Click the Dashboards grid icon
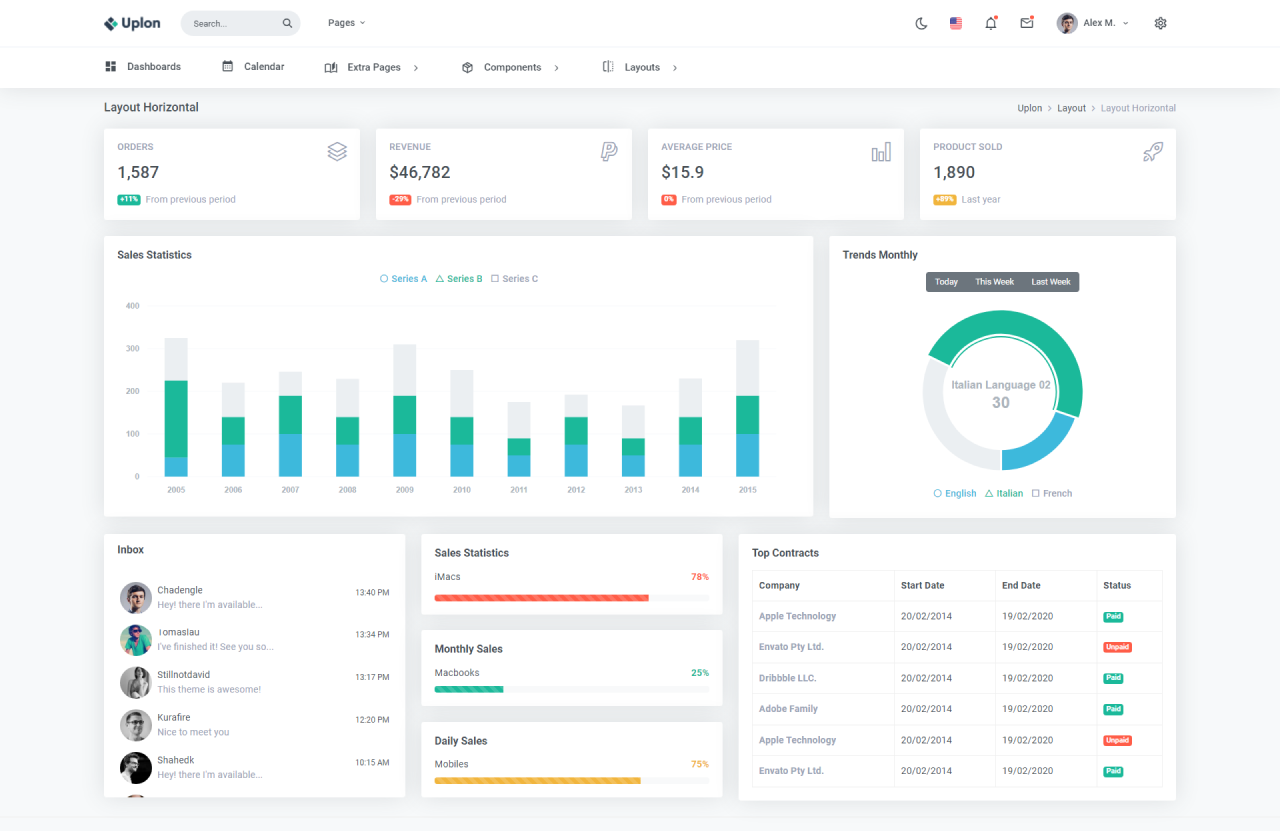 111,66
